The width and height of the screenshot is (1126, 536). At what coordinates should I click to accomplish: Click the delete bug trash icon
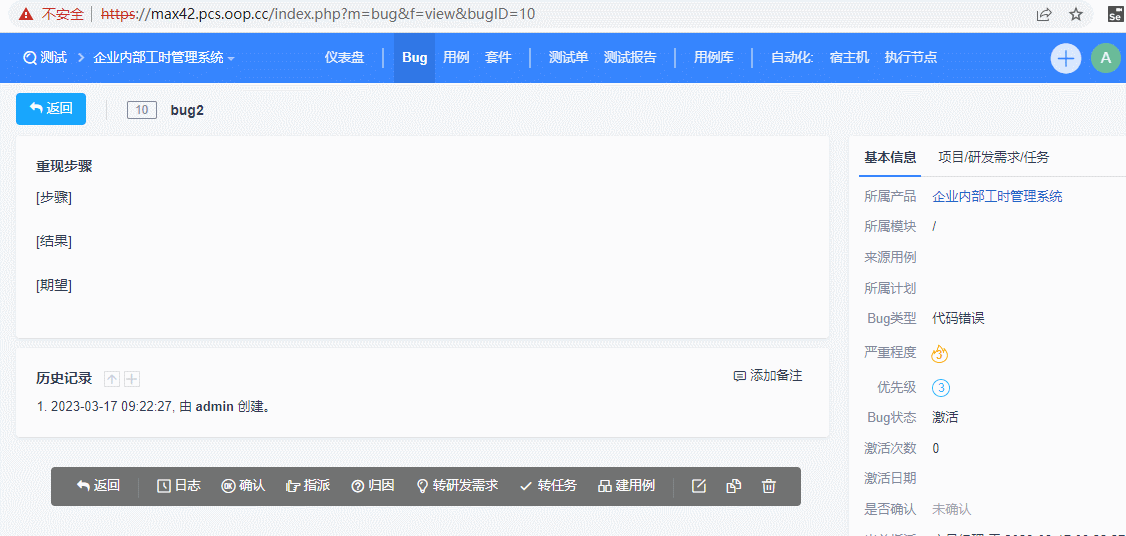[x=769, y=486]
